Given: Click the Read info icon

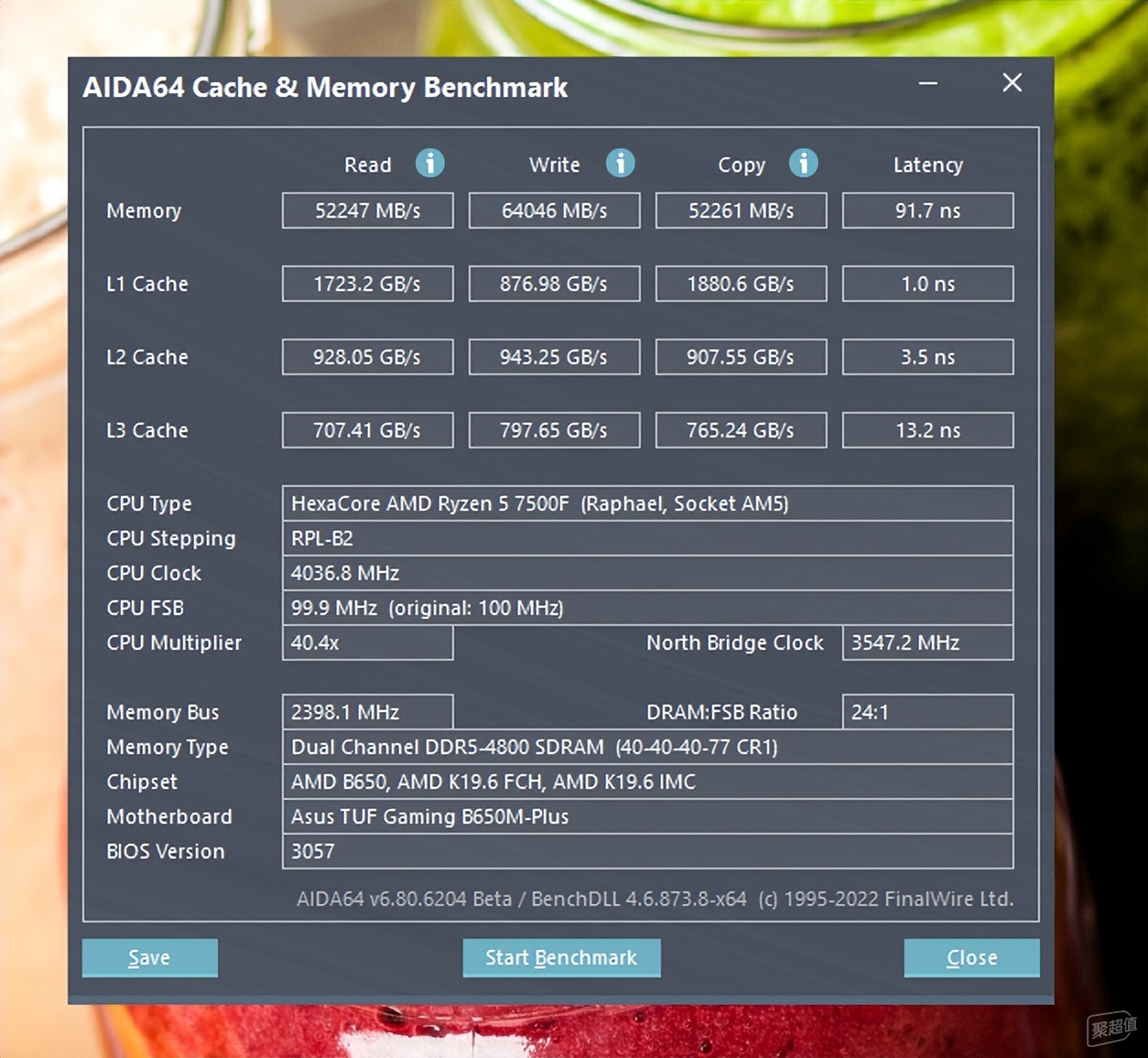Looking at the screenshot, I should (x=430, y=163).
